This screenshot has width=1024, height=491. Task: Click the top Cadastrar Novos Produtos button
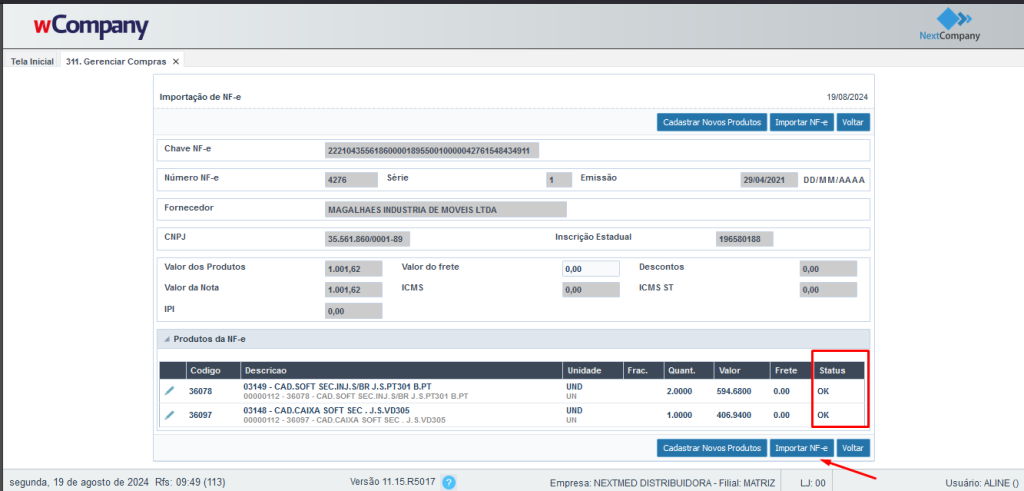712,122
